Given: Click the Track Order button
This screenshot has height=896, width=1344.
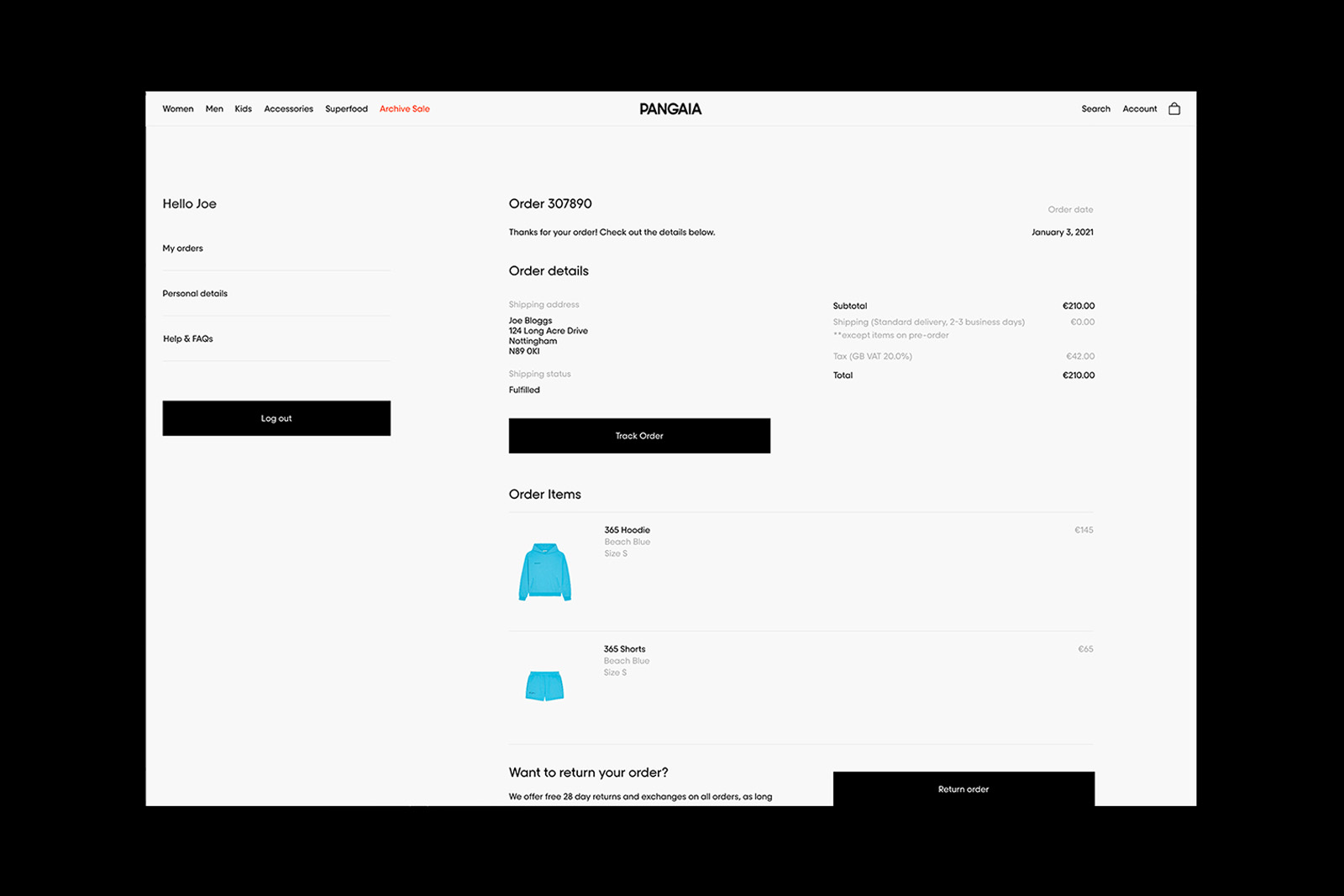Looking at the screenshot, I should click(x=639, y=436).
